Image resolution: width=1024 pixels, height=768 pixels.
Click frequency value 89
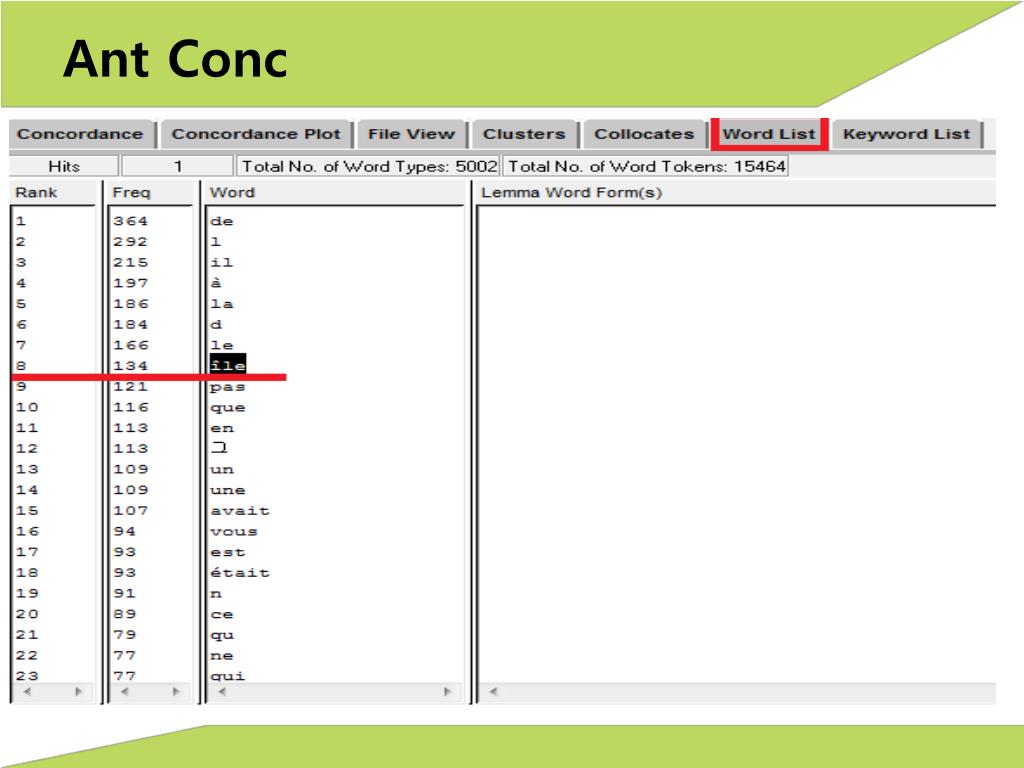pyautogui.click(x=125, y=615)
